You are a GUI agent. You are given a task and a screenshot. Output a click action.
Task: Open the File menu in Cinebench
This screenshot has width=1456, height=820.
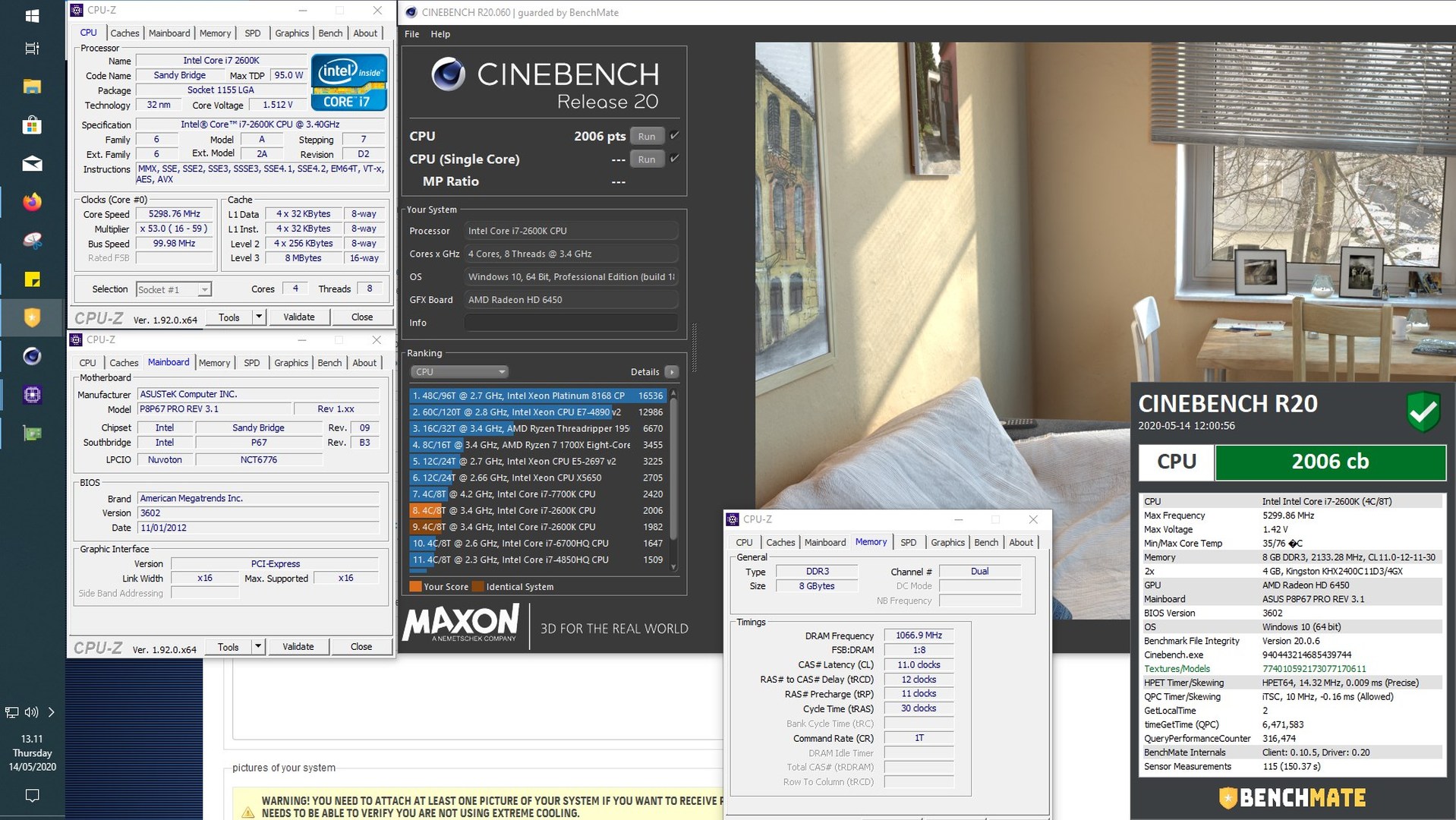point(412,34)
